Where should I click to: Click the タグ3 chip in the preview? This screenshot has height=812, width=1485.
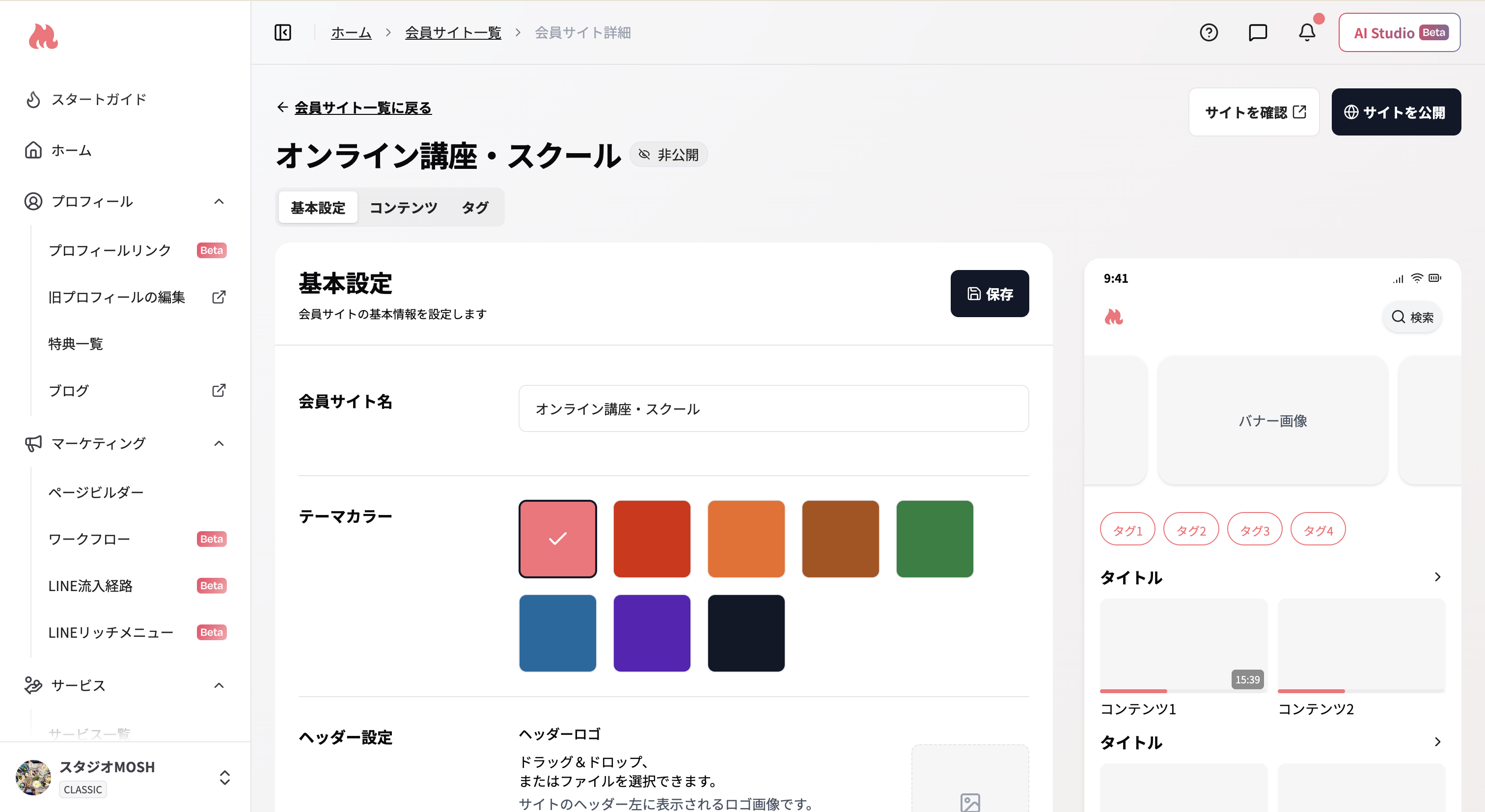tap(1254, 528)
